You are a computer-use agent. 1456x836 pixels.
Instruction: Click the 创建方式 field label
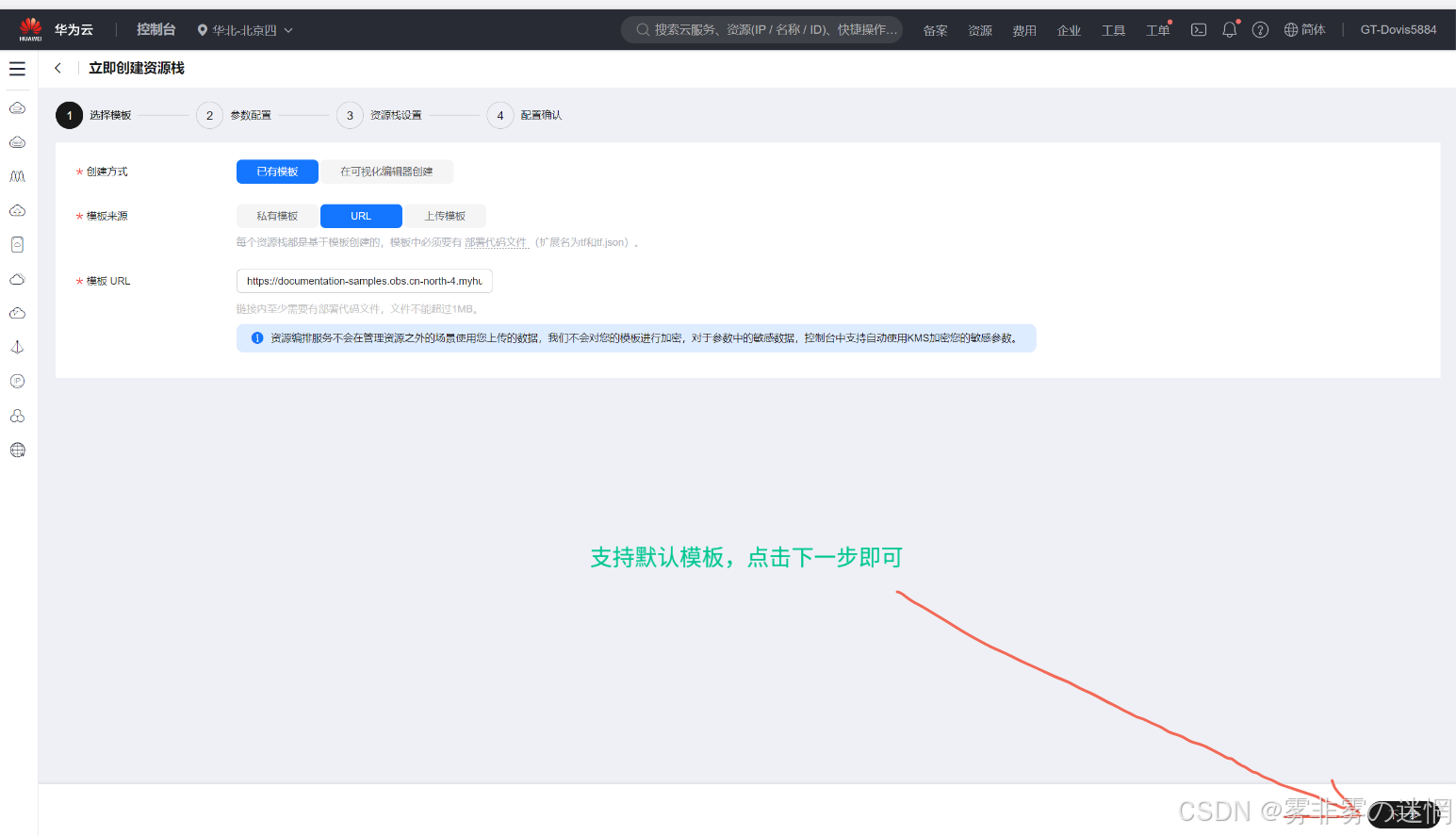point(106,172)
